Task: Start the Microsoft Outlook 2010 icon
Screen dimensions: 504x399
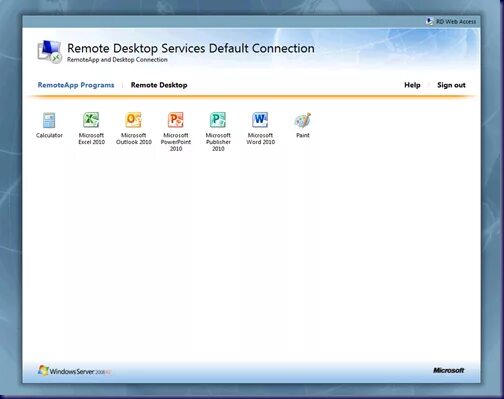Action: [x=133, y=120]
